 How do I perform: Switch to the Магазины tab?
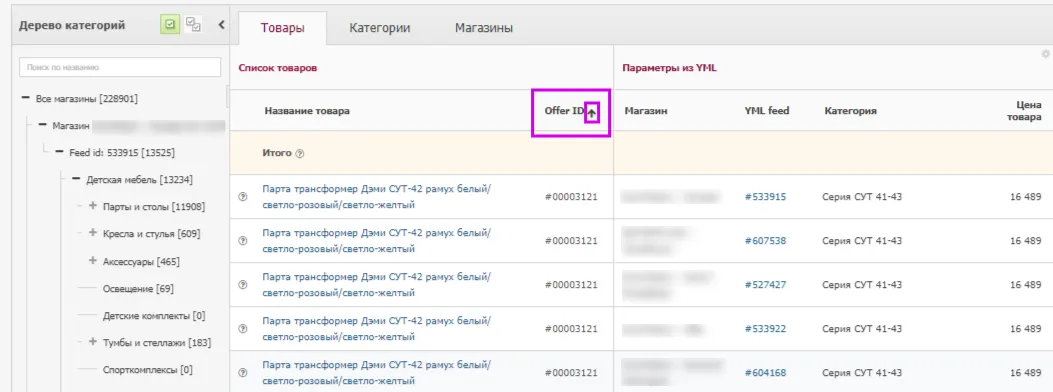pyautogui.click(x=484, y=28)
